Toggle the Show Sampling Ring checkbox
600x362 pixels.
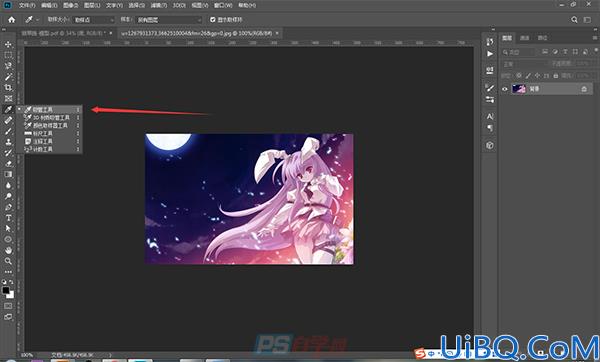tap(213, 20)
